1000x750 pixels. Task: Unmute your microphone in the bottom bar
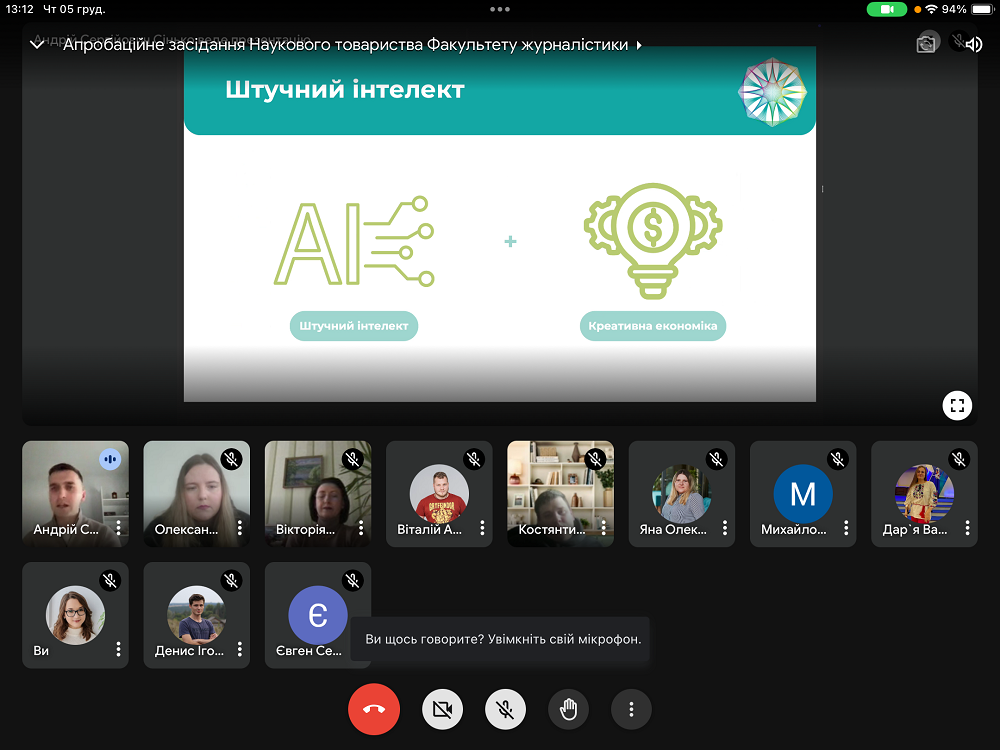(505, 709)
